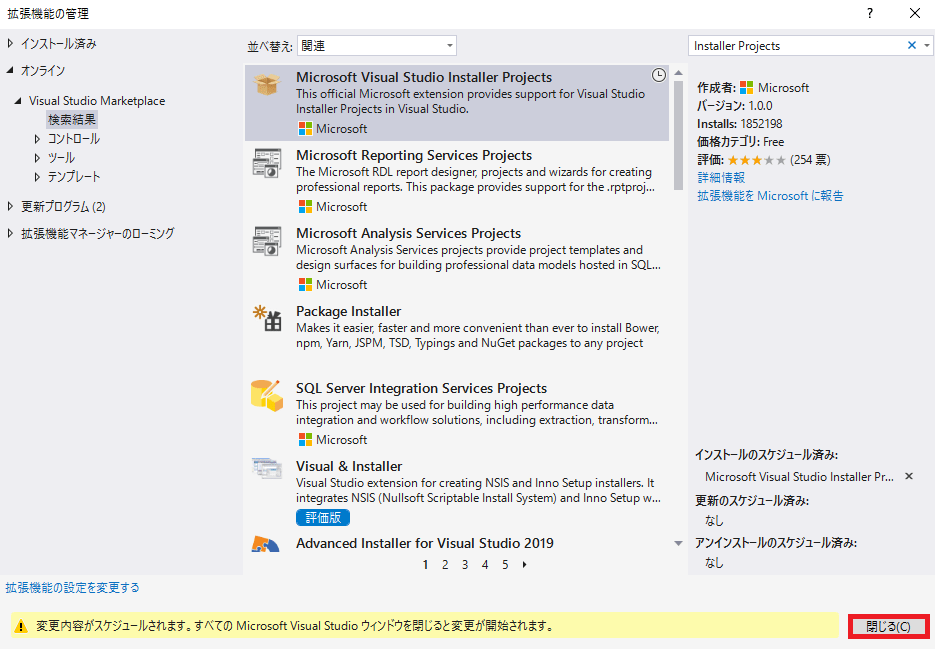Select the Microsoft Analysis Services Projects title
The image size is (935, 649).
click(x=408, y=233)
